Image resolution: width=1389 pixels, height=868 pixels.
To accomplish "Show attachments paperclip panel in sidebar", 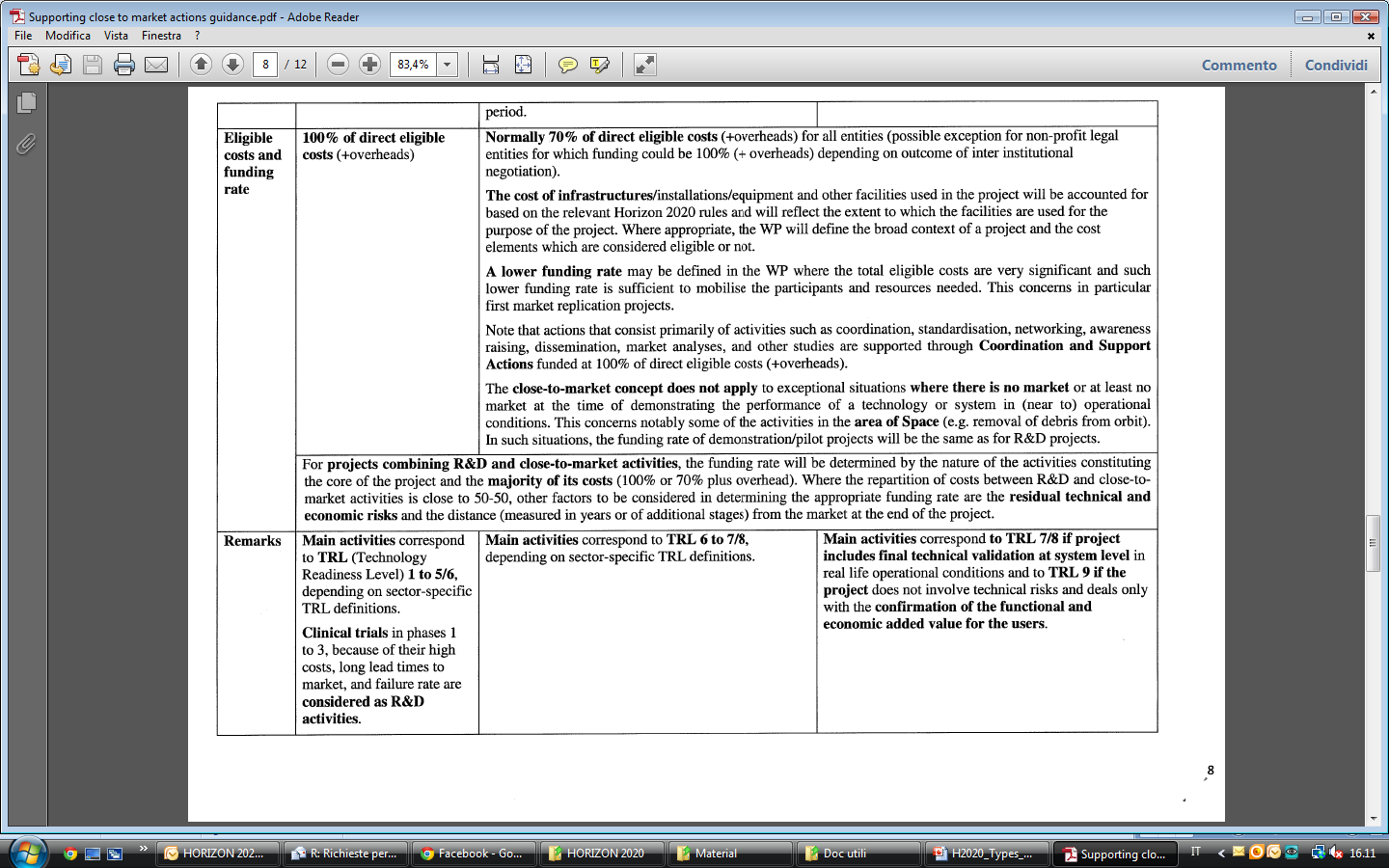I will point(26,145).
